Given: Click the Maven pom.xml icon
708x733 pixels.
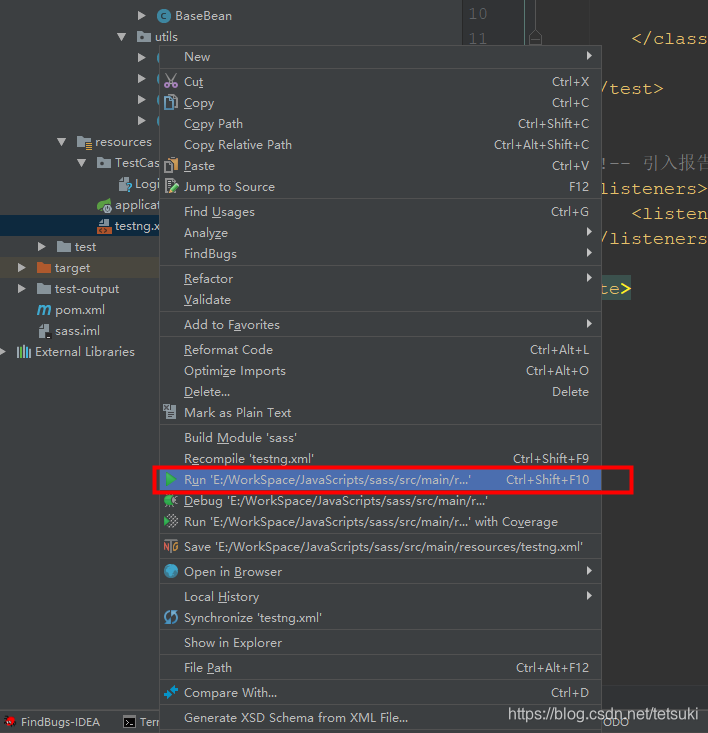Looking at the screenshot, I should [44, 309].
